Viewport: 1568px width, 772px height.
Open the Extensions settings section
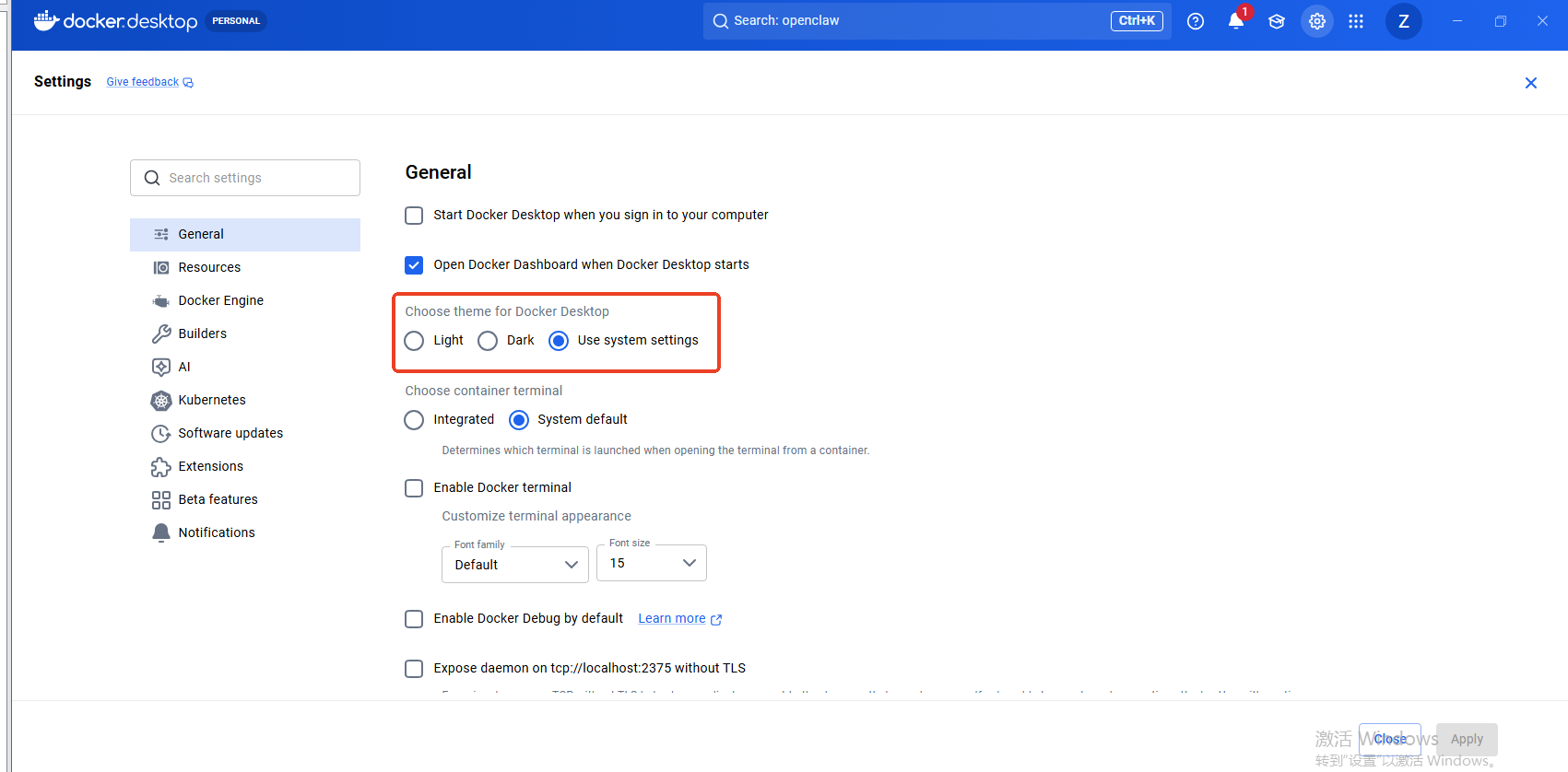pyautogui.click(x=245, y=467)
